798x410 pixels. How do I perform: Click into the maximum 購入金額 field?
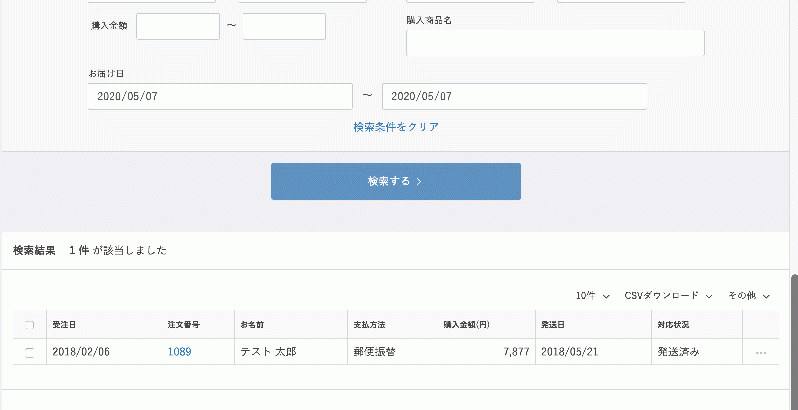point(283,27)
